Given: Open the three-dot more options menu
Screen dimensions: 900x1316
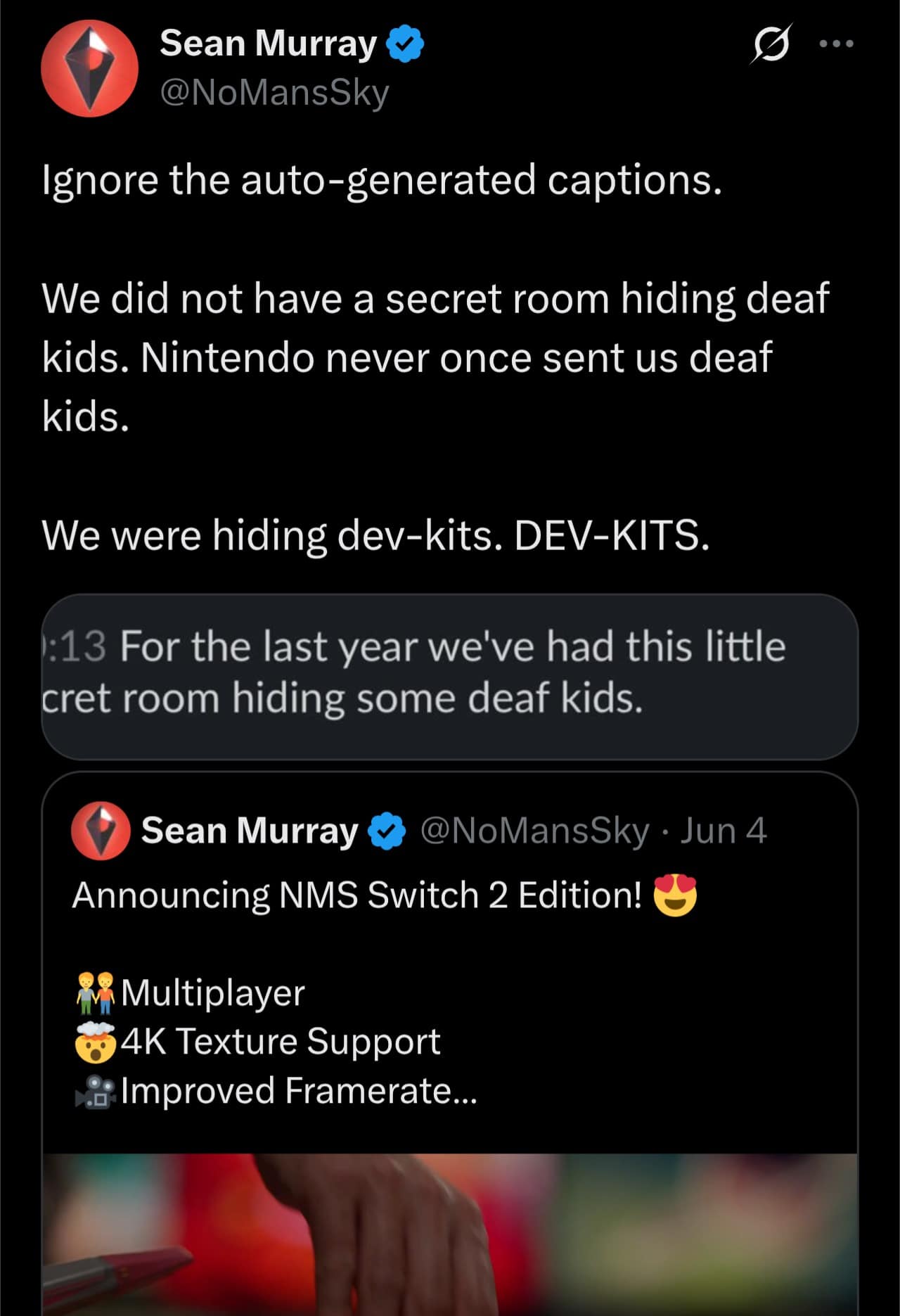Looking at the screenshot, I should 837,44.
